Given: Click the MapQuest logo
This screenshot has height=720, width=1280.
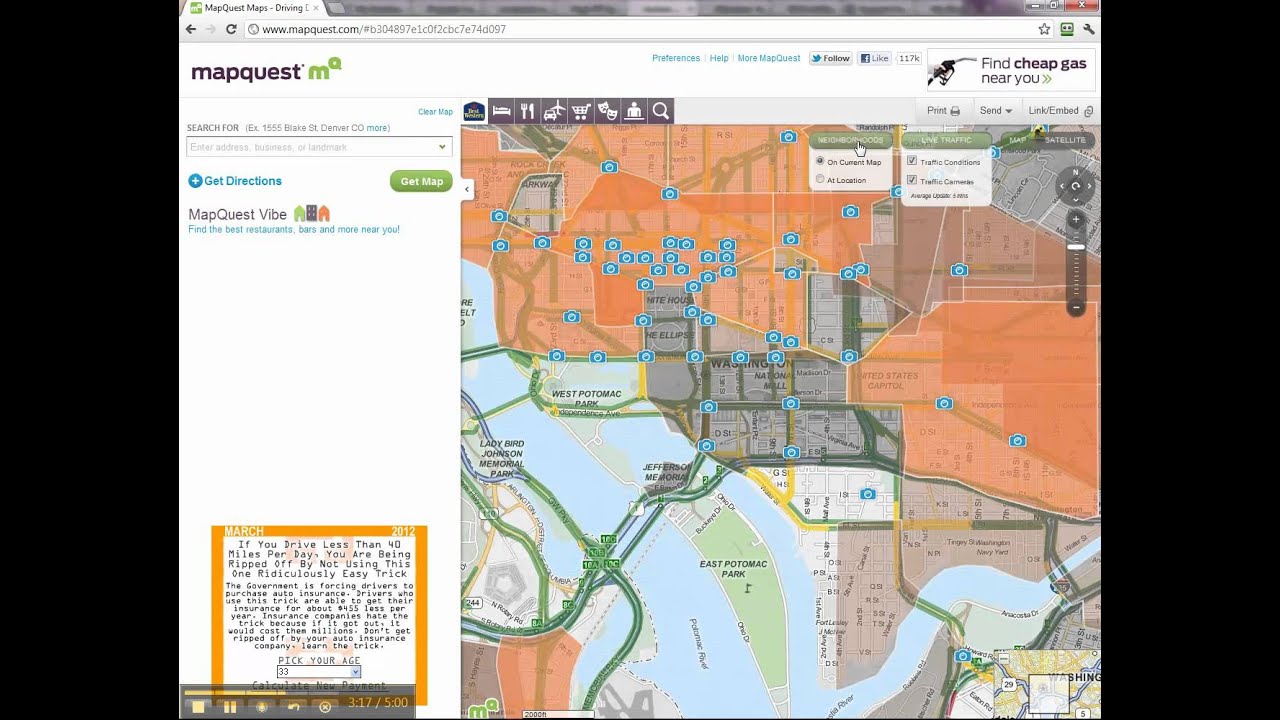Looking at the screenshot, I should point(266,71).
